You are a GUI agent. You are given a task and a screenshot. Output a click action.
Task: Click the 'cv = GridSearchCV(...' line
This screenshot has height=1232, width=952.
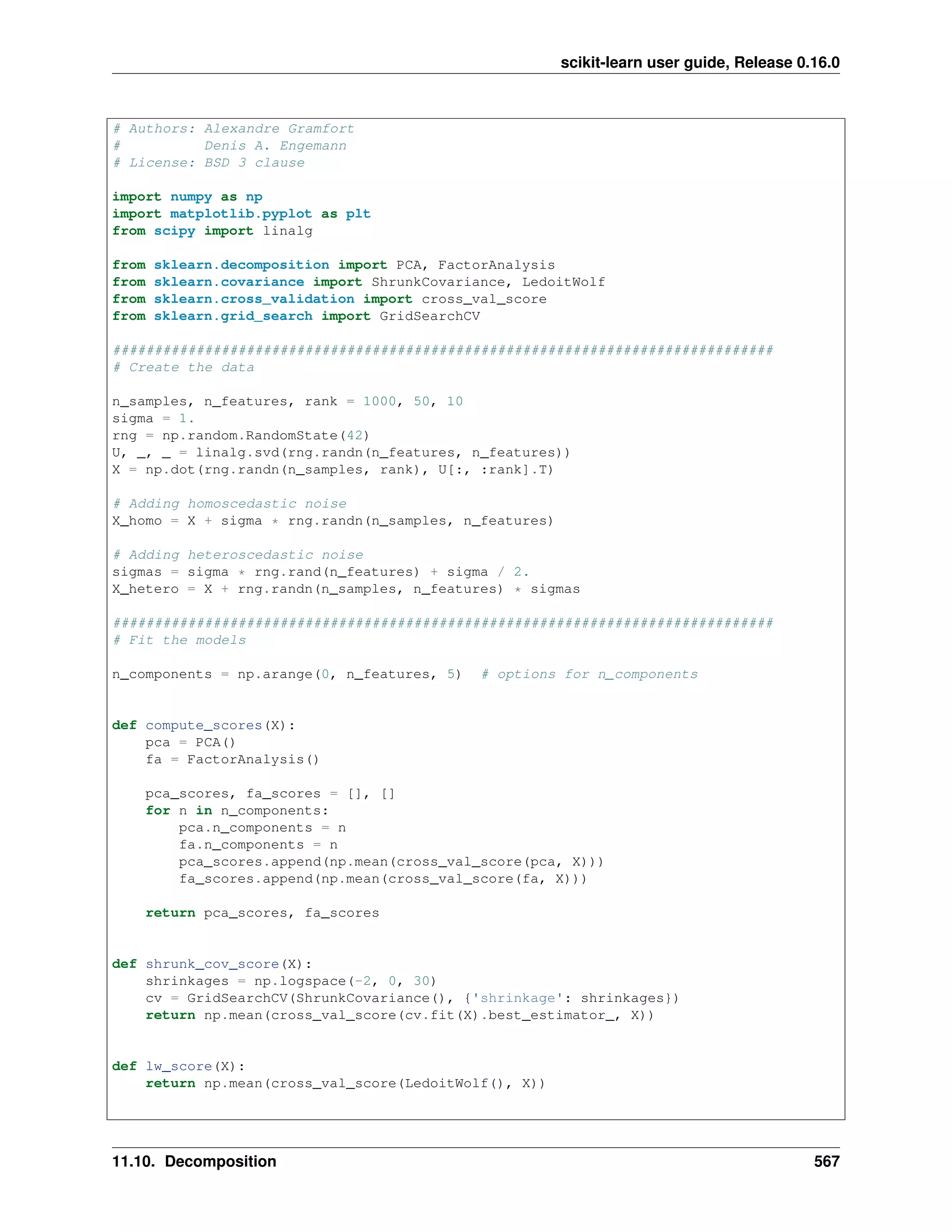(x=412, y=998)
